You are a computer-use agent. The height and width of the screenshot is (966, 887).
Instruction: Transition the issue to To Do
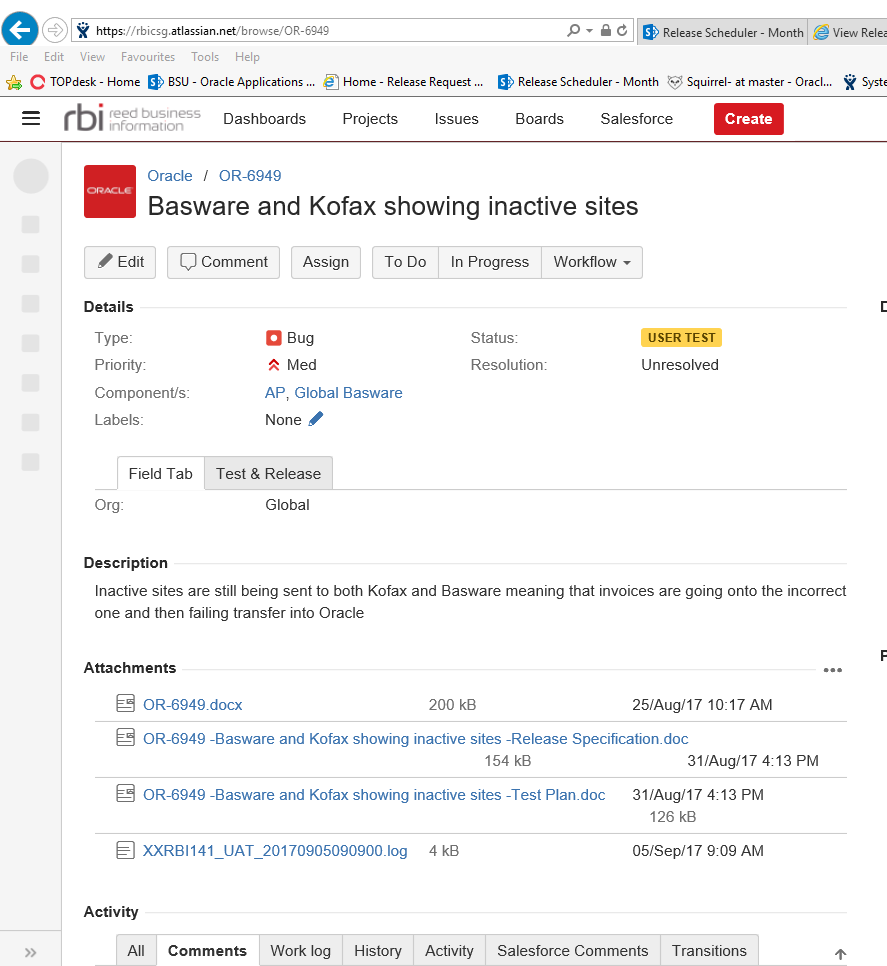(x=405, y=262)
